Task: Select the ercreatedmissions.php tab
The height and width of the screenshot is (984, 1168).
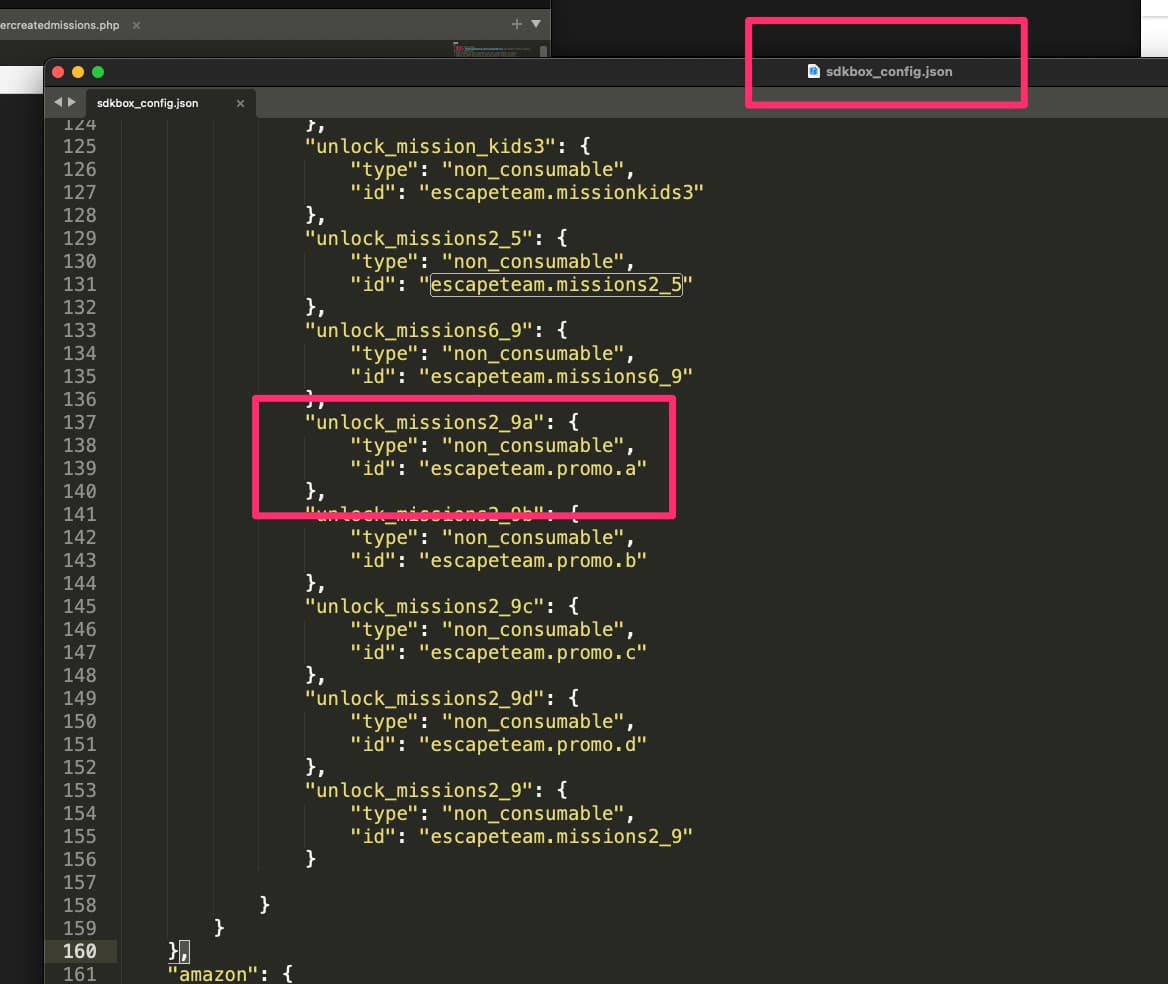Action: (60, 25)
